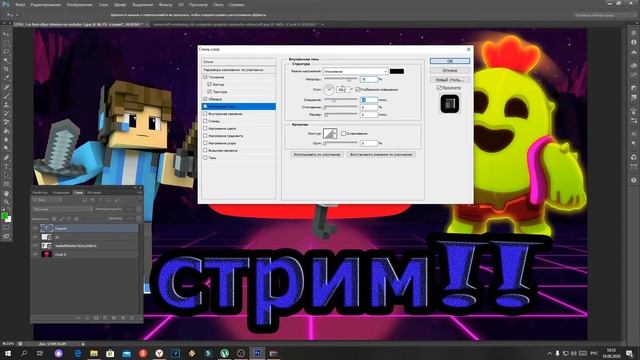Enable the Внутреннее свечение effect checkbox
This screenshot has width=640, height=360.
click(x=205, y=113)
